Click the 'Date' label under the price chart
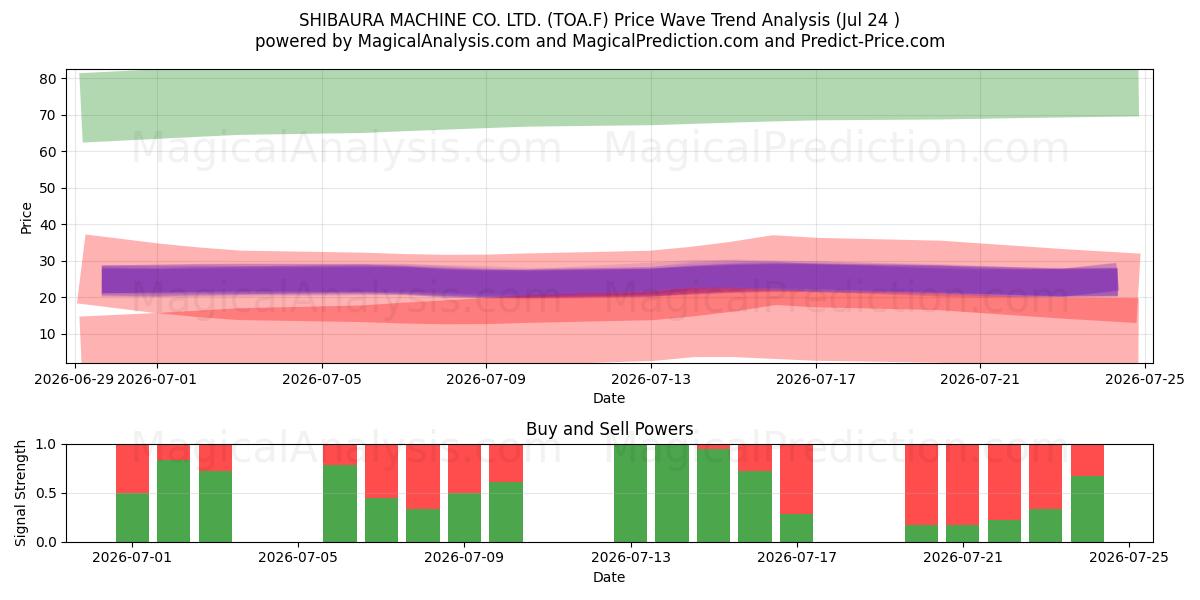This screenshot has width=1200, height=600. 609,398
